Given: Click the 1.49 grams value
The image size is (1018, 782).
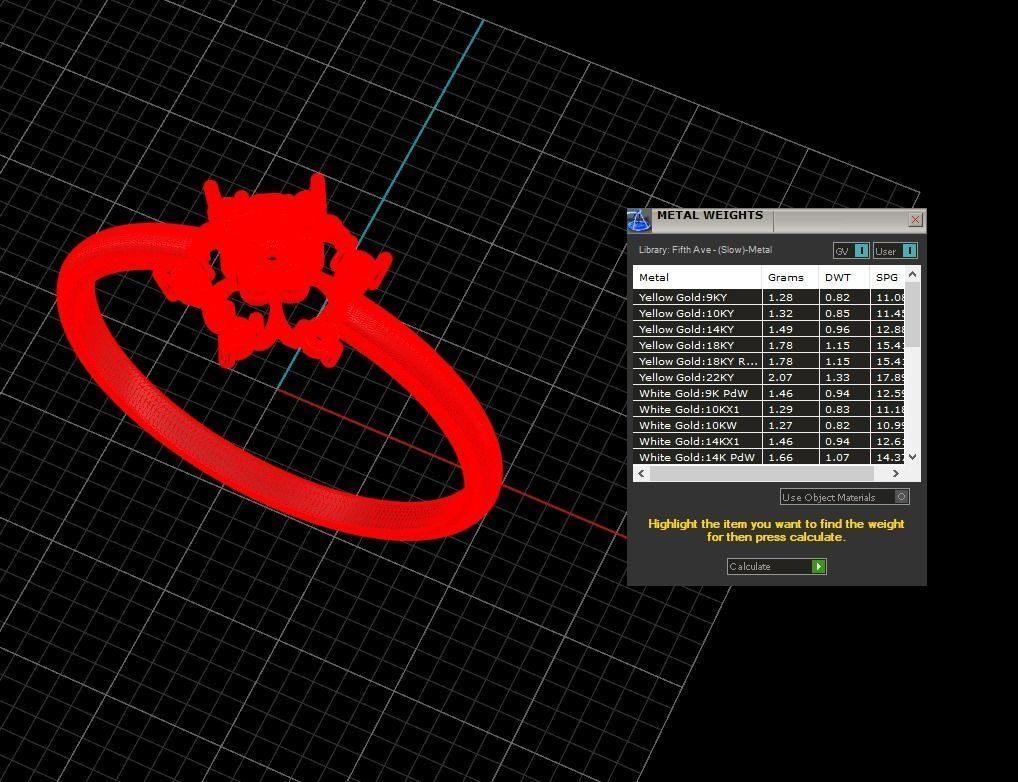Looking at the screenshot, I should point(780,329).
